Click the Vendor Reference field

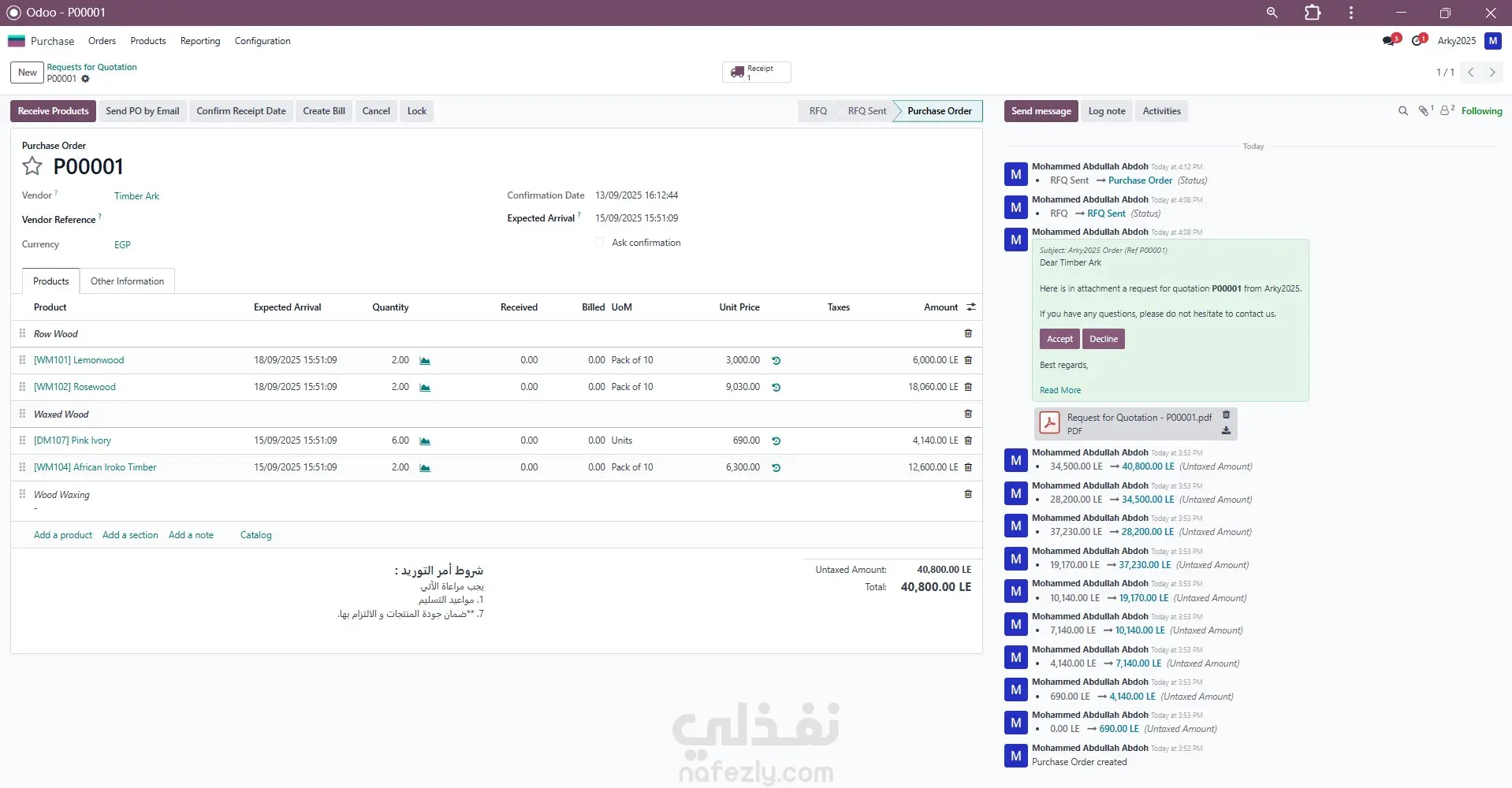click(x=300, y=220)
